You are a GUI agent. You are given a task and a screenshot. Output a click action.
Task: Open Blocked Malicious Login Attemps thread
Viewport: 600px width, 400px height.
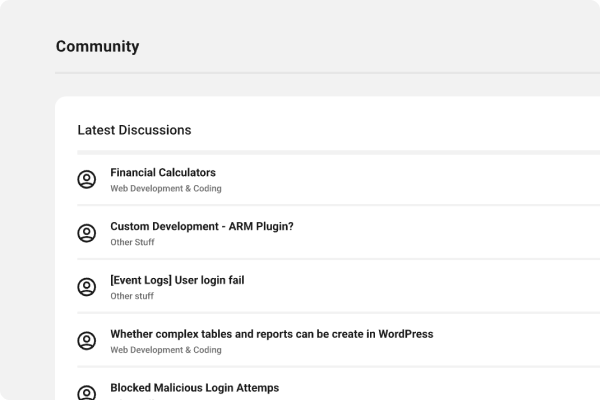tap(194, 388)
